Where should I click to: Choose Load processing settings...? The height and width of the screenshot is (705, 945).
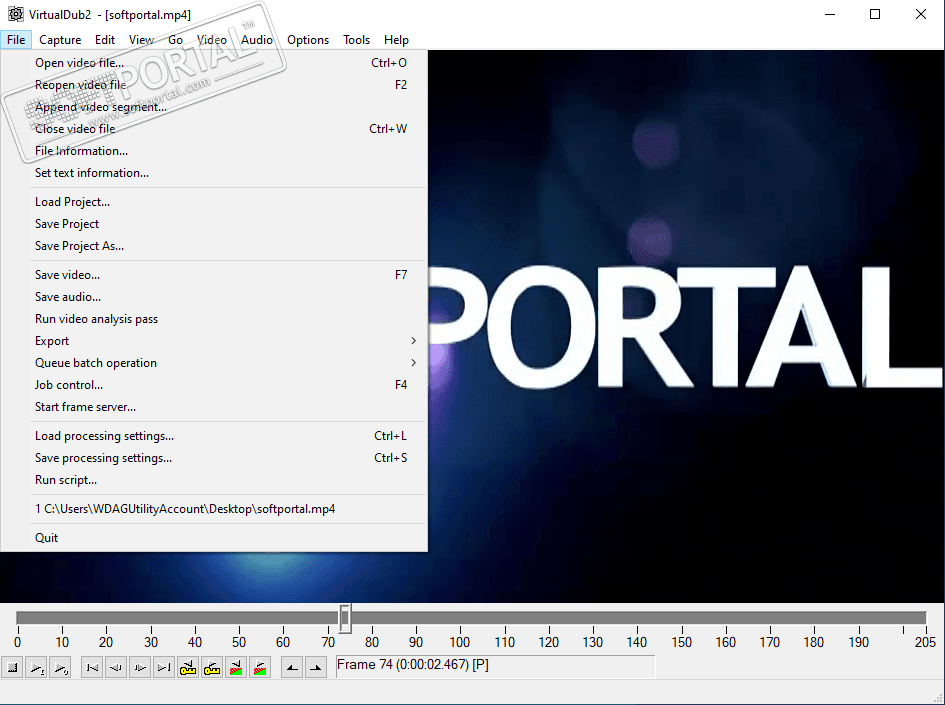214,436
